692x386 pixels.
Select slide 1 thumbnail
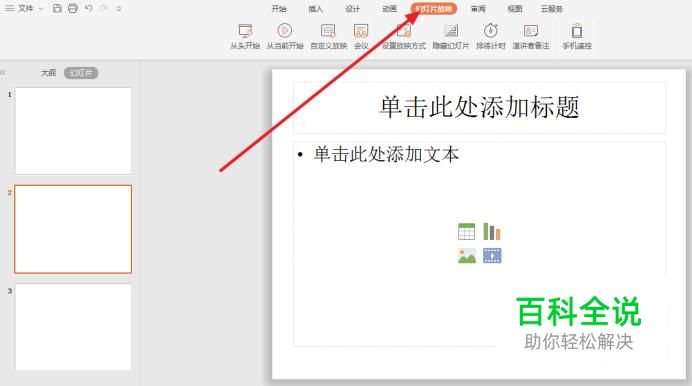coord(73,131)
